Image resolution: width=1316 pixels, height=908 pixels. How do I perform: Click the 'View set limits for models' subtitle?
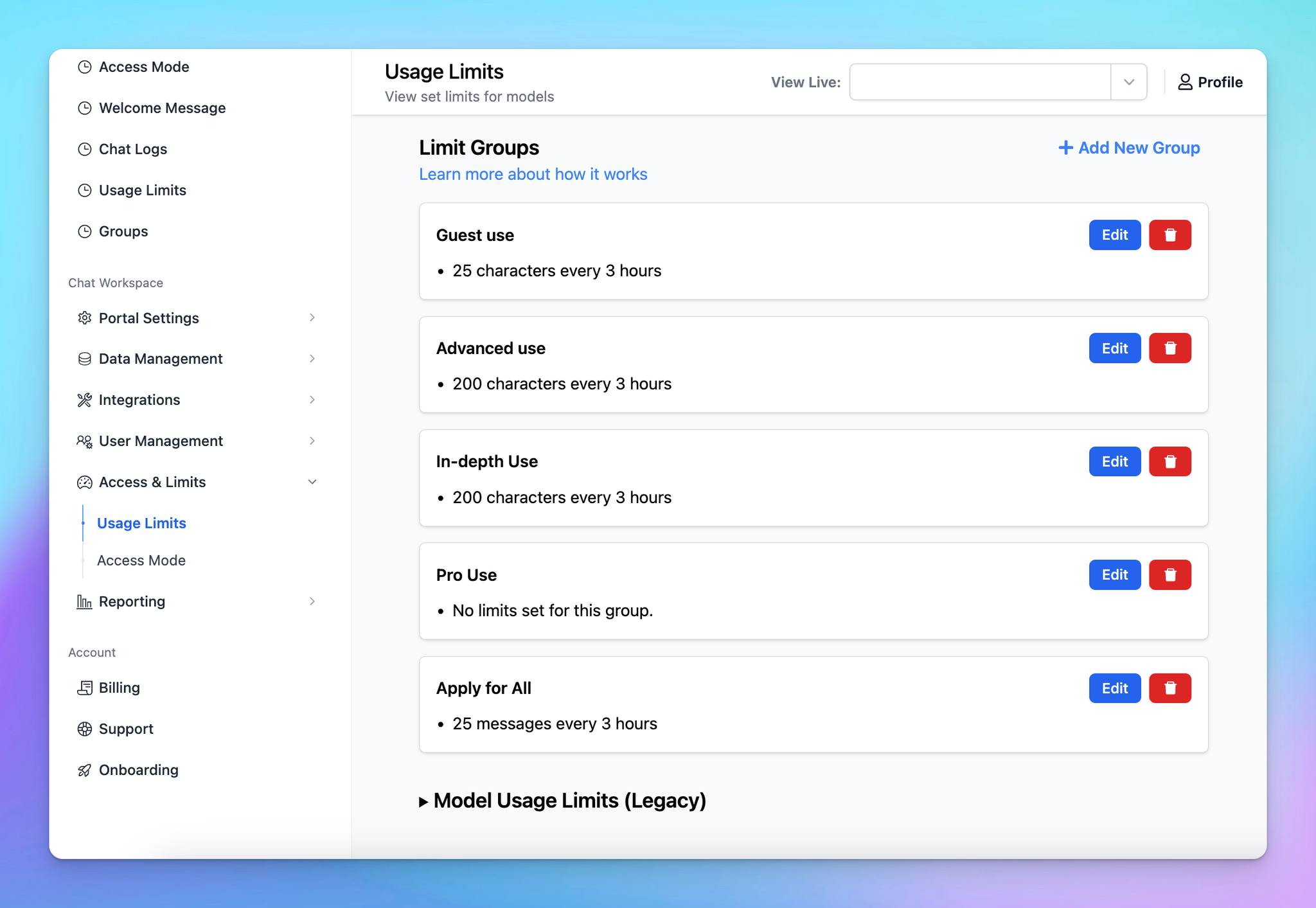click(469, 96)
